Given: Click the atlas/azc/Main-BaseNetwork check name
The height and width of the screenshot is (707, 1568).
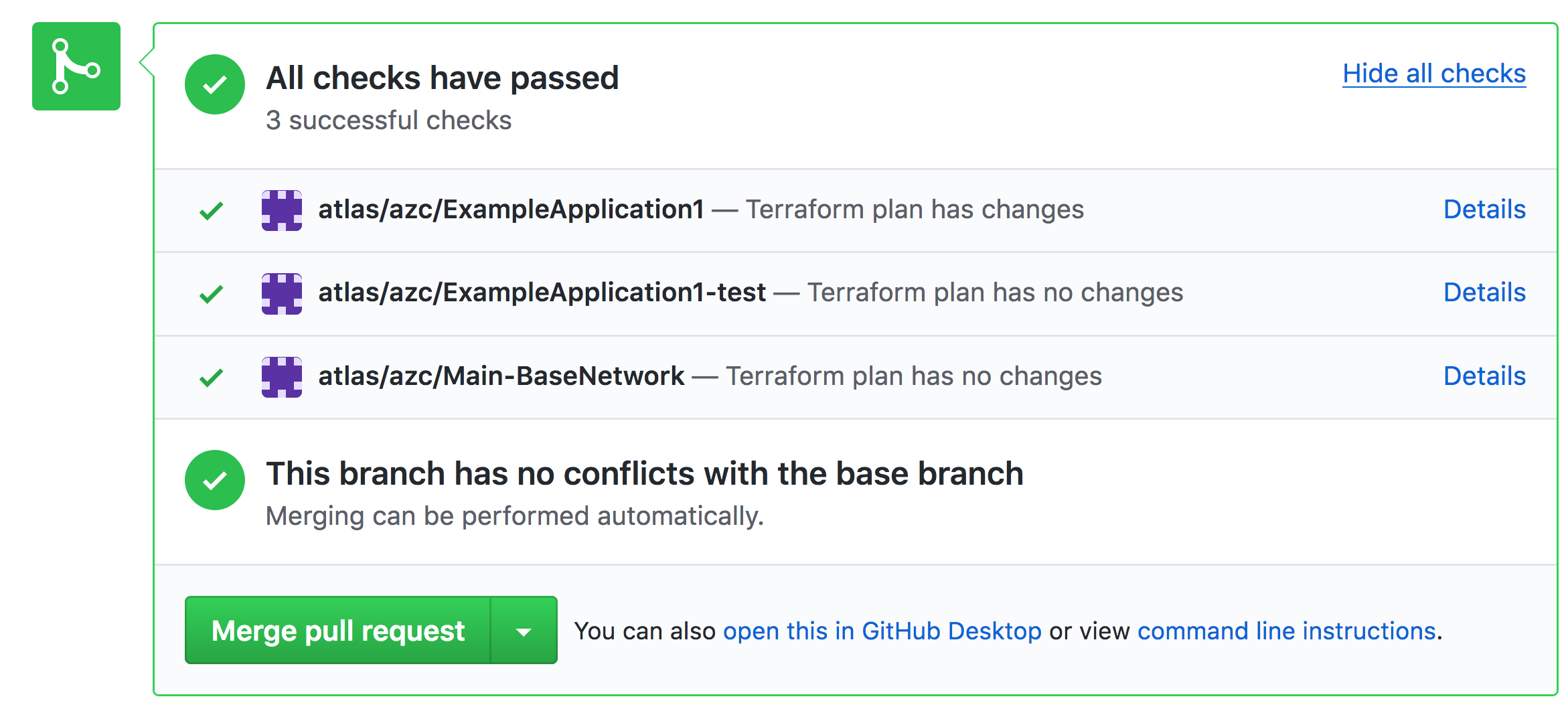Looking at the screenshot, I should tap(501, 376).
